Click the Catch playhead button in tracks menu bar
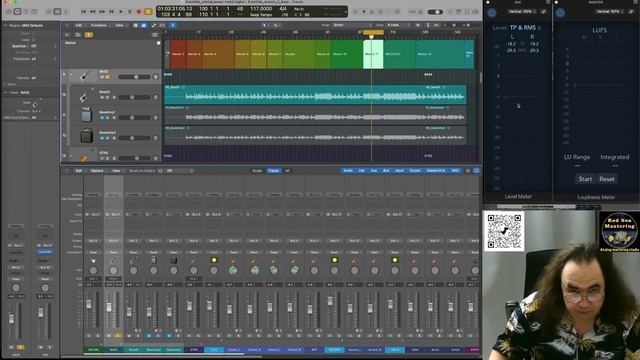The width and height of the screenshot is (640, 360). click(x=173, y=25)
